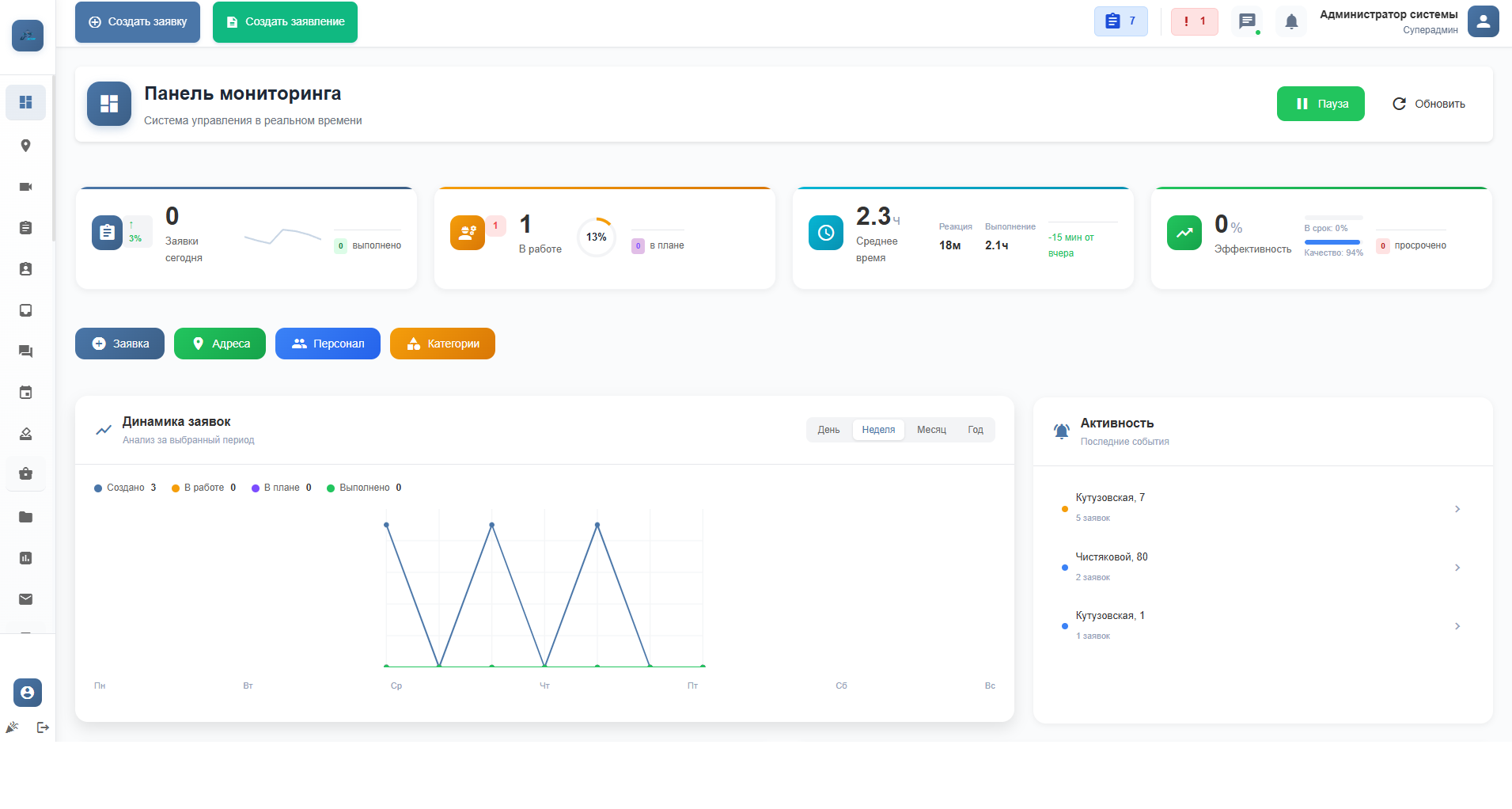Open notifications bell in top bar
The height and width of the screenshot is (809, 1512).
(1291, 21)
